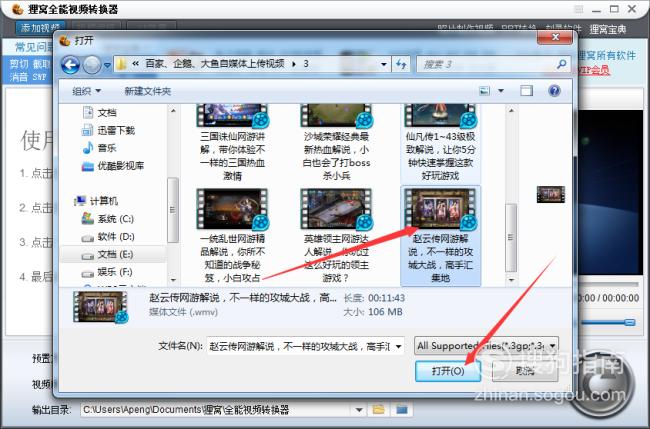Screen dimensions: 650x429
Task: Select 优酷影视库 in navigation pane
Action: (x=113, y=166)
